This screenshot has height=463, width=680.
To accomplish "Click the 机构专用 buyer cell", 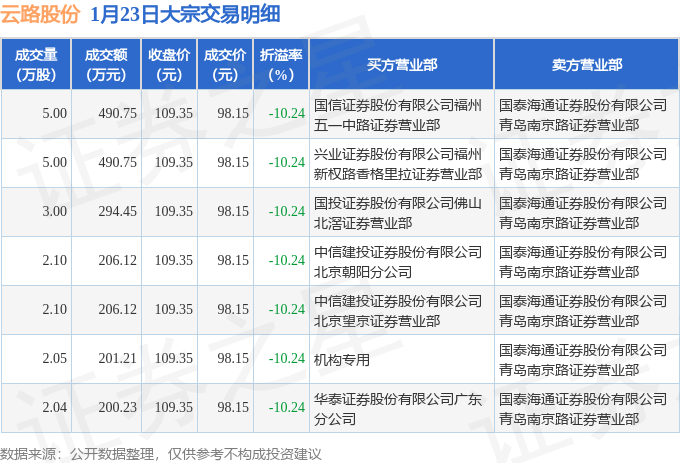I will pyautogui.click(x=402, y=359).
